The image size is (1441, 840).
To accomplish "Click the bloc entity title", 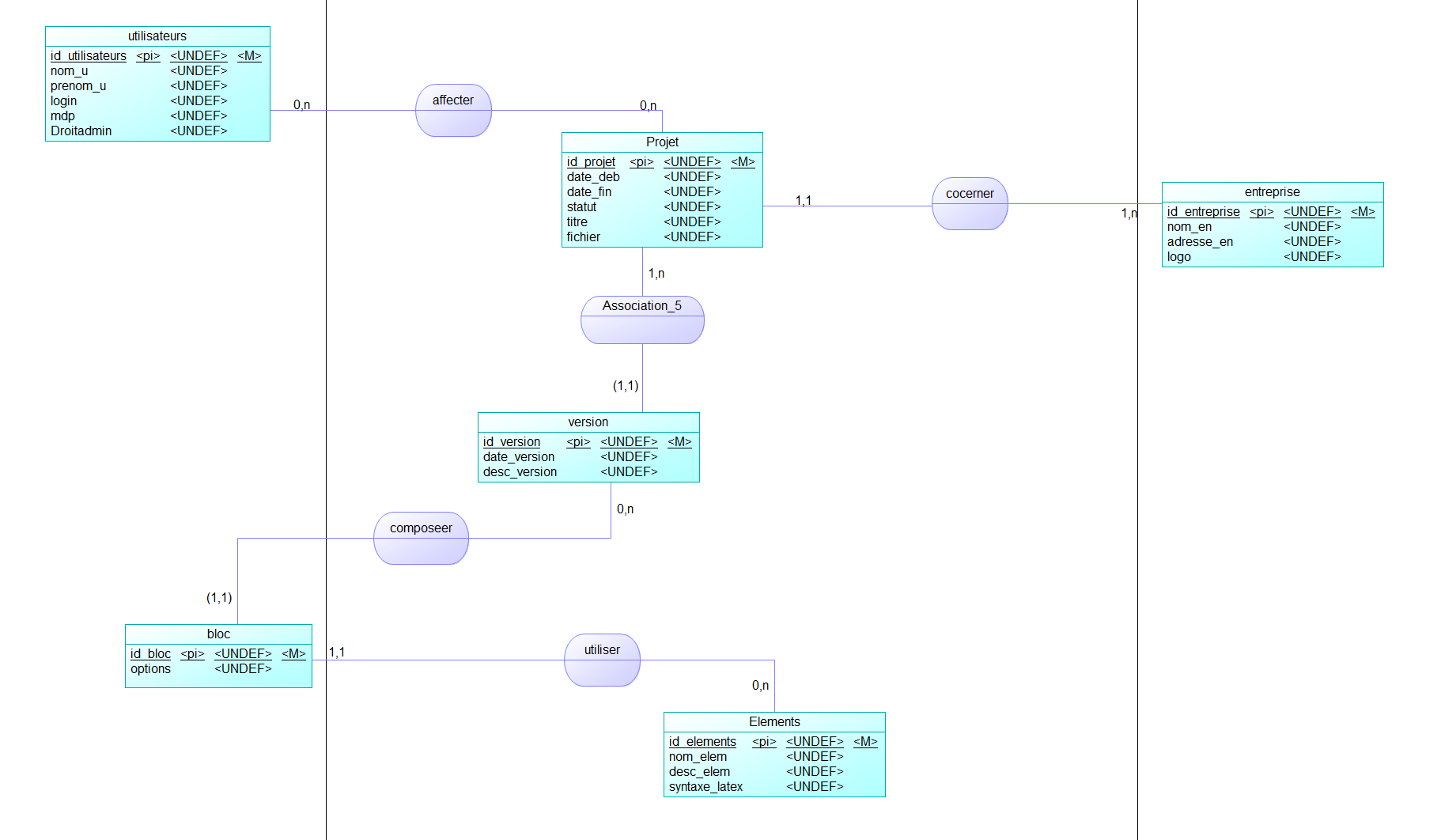I will 218,634.
